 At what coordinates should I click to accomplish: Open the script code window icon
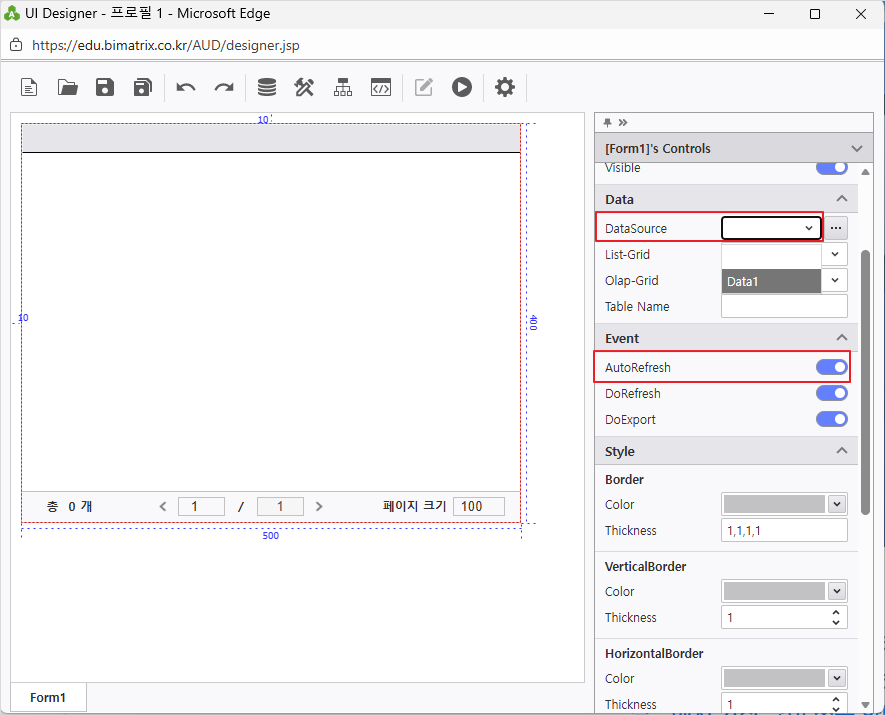click(x=380, y=88)
